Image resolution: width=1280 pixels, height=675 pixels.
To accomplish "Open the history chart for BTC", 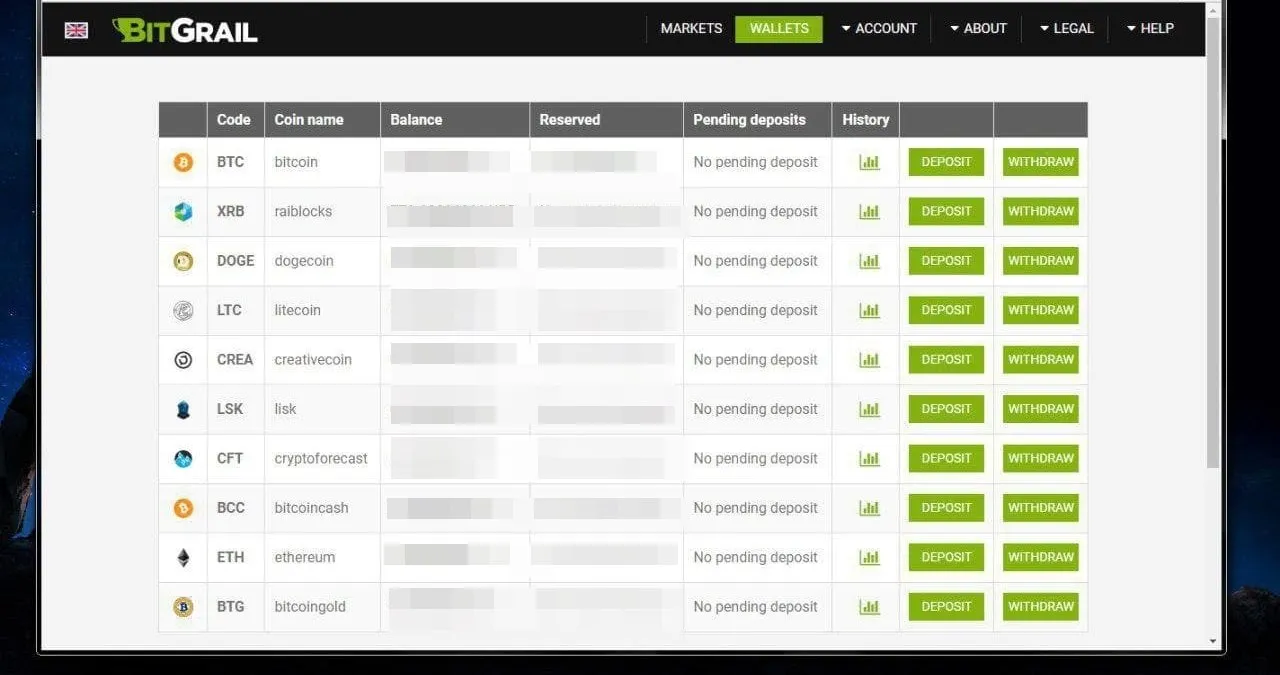I will (869, 162).
